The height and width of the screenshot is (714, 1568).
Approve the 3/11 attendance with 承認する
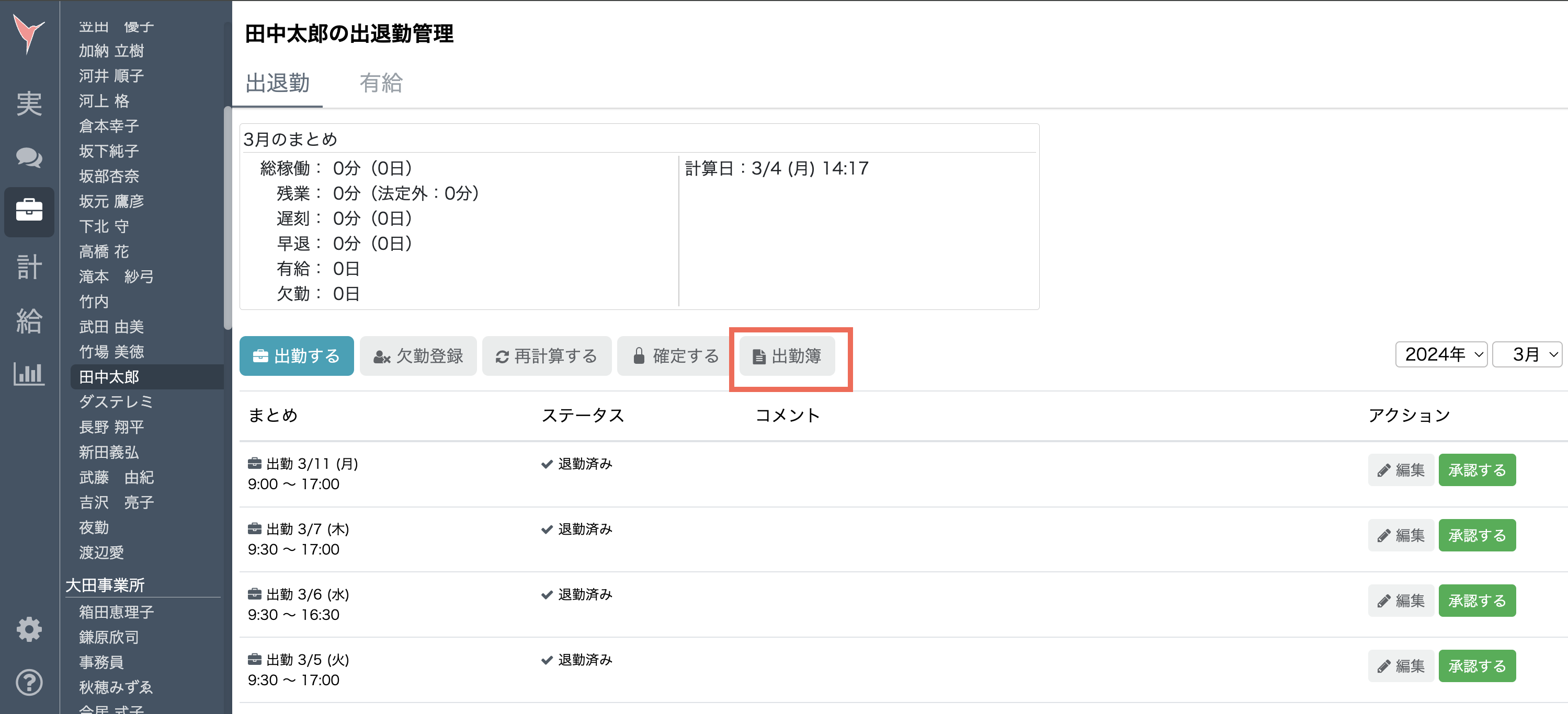pyautogui.click(x=1476, y=469)
